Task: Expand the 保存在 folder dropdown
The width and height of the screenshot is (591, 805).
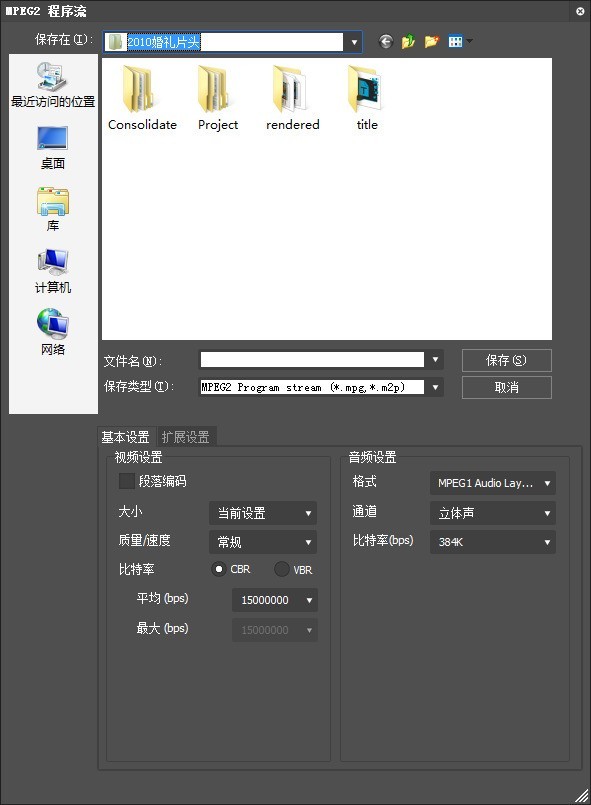Action: (354, 42)
